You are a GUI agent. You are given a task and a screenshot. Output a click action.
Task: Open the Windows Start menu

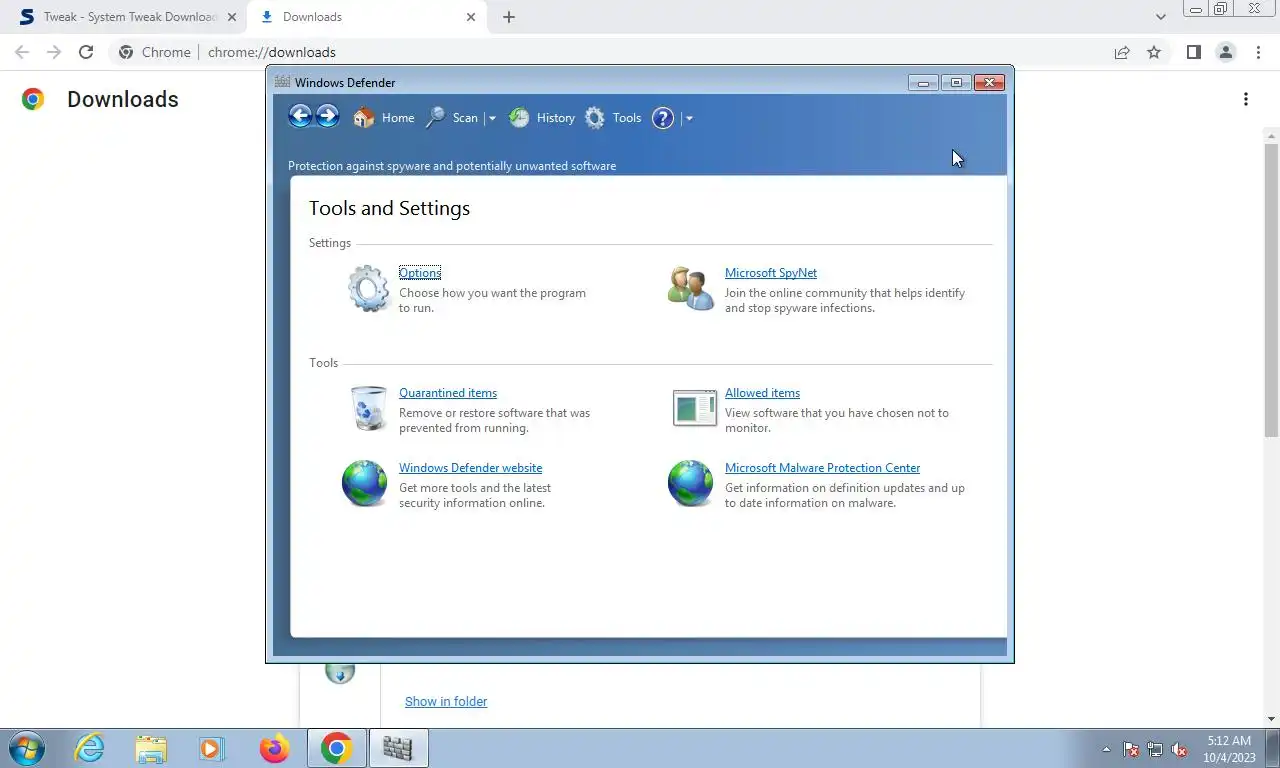[26, 748]
